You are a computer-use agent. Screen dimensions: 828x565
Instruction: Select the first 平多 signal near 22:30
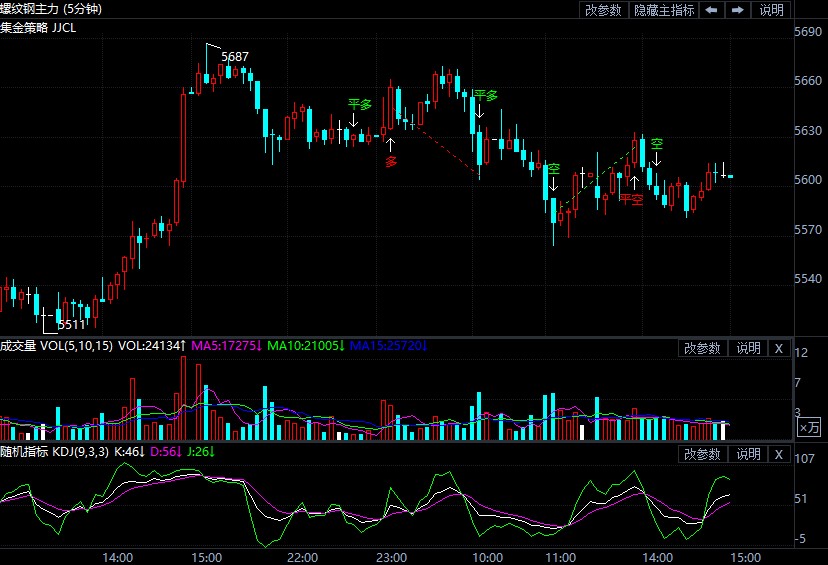pos(360,105)
